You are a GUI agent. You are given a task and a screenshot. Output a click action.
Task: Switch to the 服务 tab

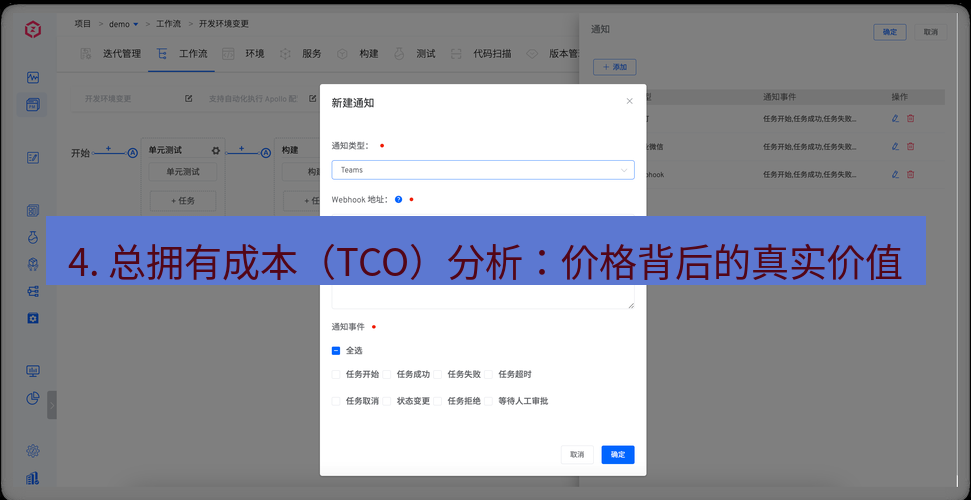311,54
